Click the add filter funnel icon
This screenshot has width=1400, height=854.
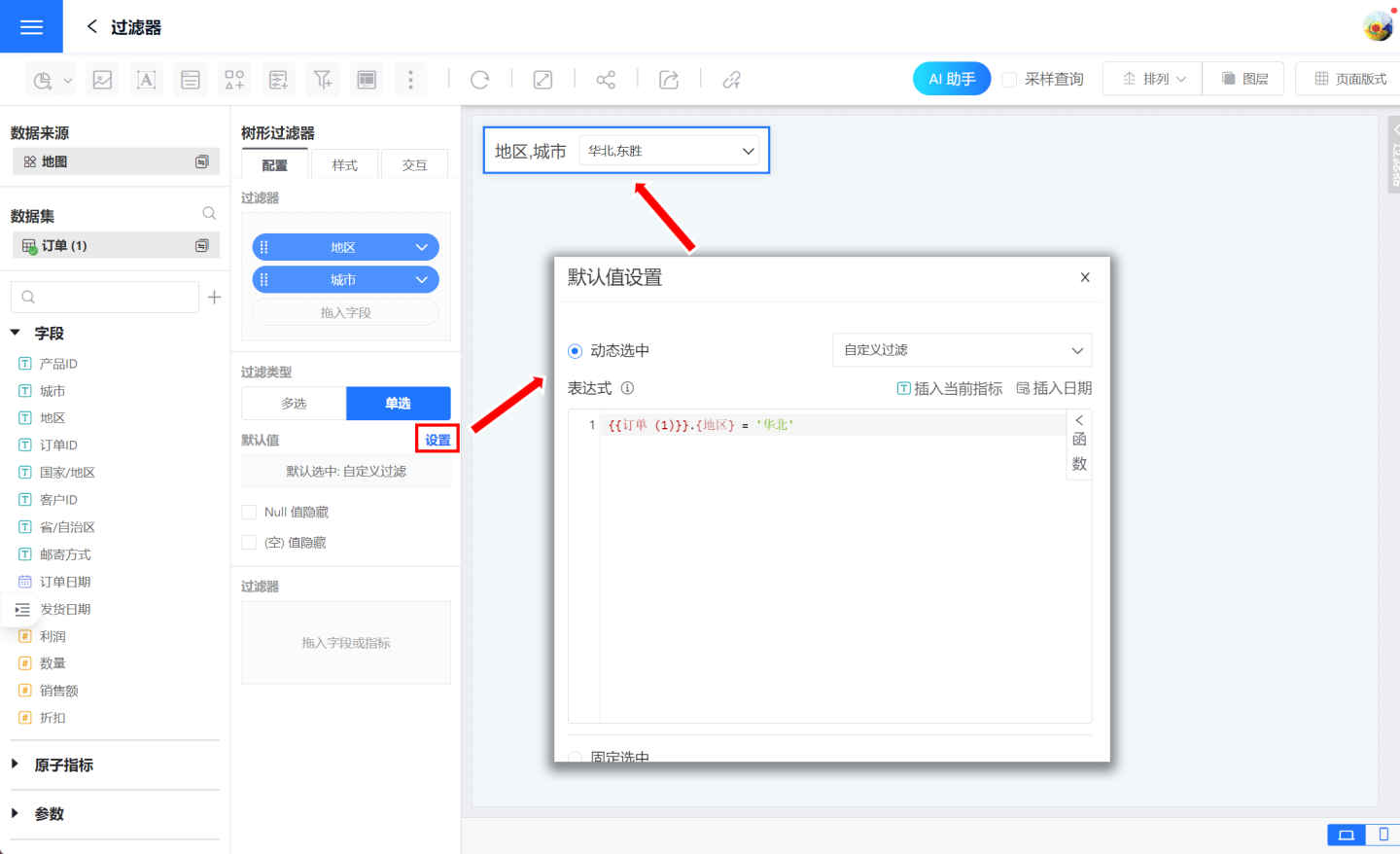pyautogui.click(x=323, y=80)
